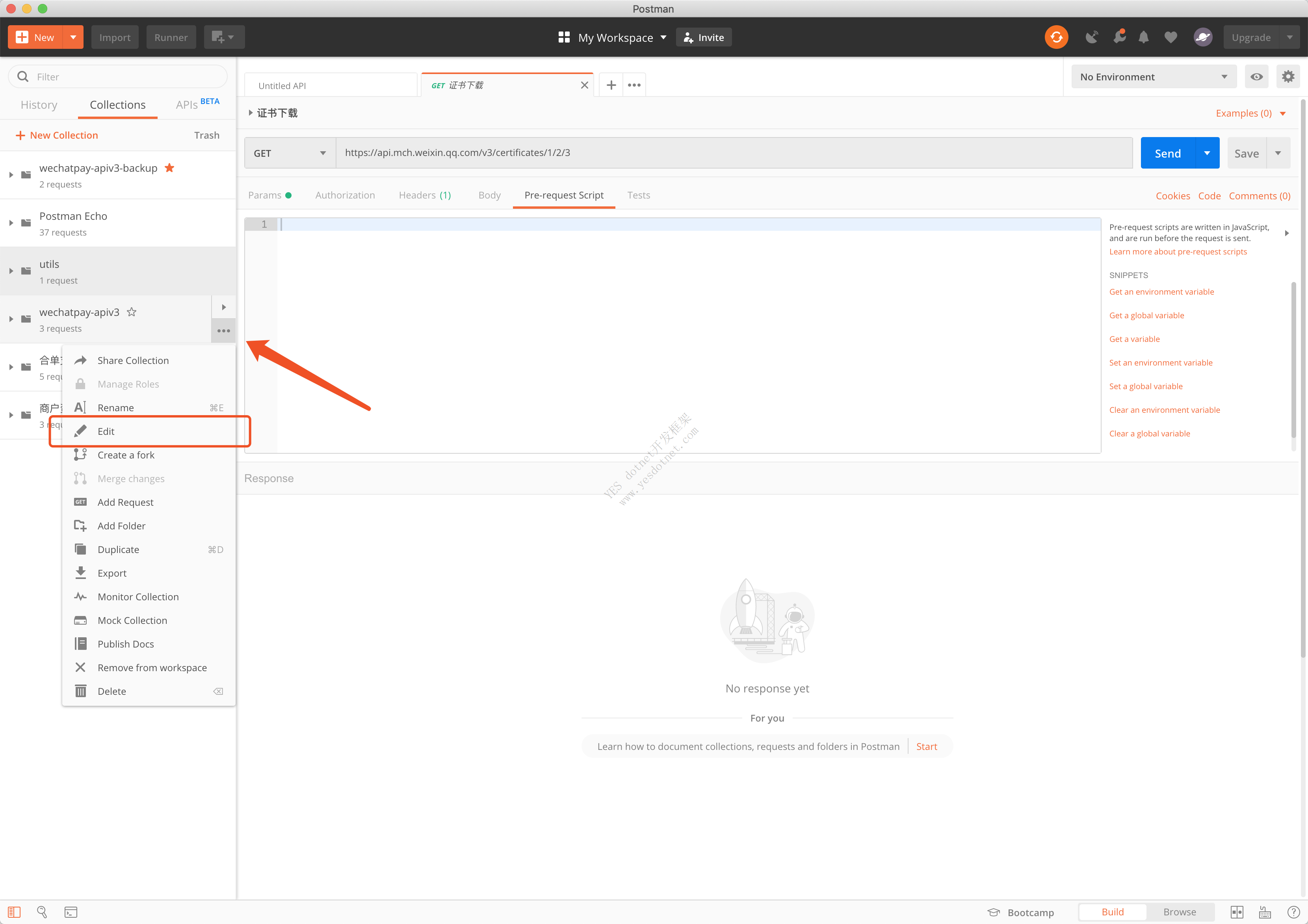Open the Trash link
1308x924 pixels.
click(x=206, y=135)
